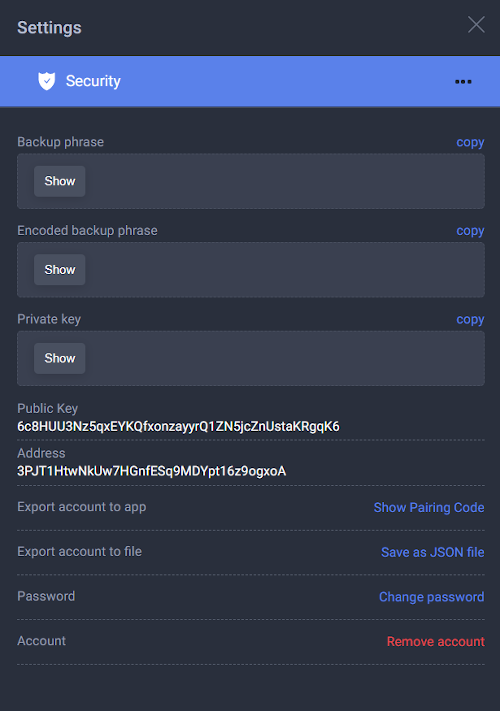500x711 pixels.
Task: Show the Backup phrase
Action: point(59,181)
